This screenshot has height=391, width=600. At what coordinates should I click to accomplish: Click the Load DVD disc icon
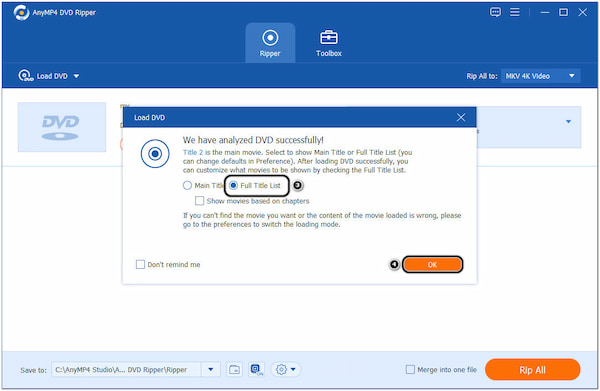[x=25, y=76]
